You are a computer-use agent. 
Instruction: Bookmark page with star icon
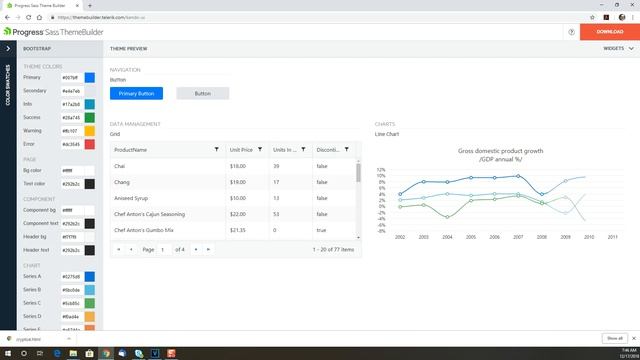point(592,18)
